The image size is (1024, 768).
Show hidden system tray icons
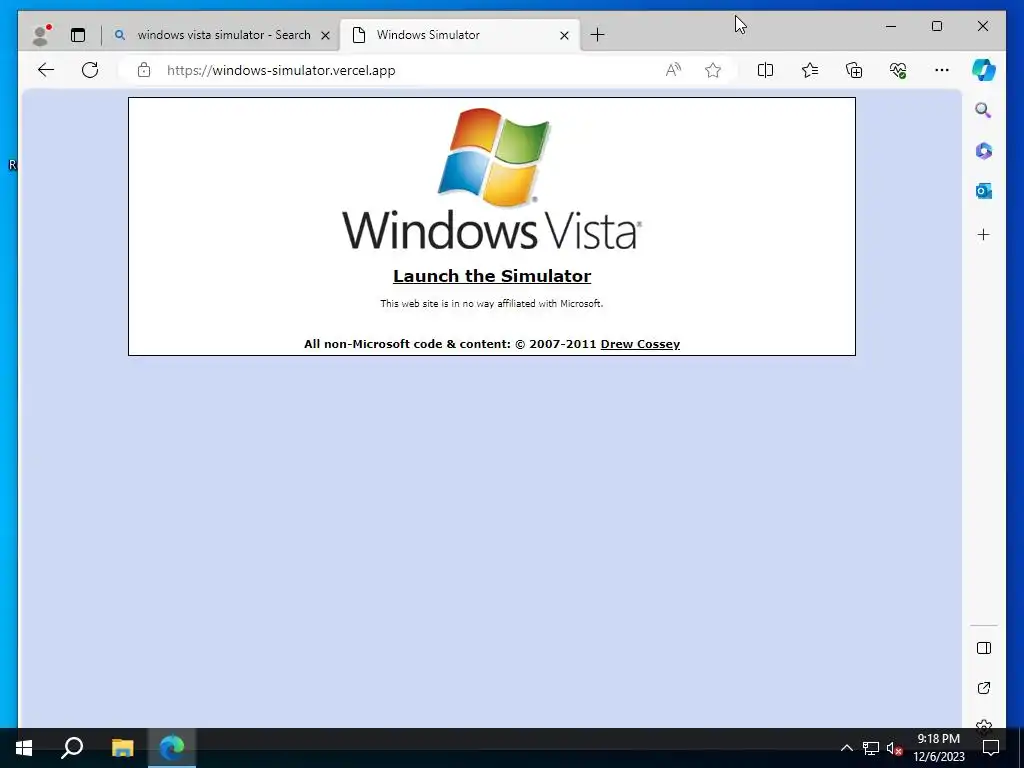[846, 748]
